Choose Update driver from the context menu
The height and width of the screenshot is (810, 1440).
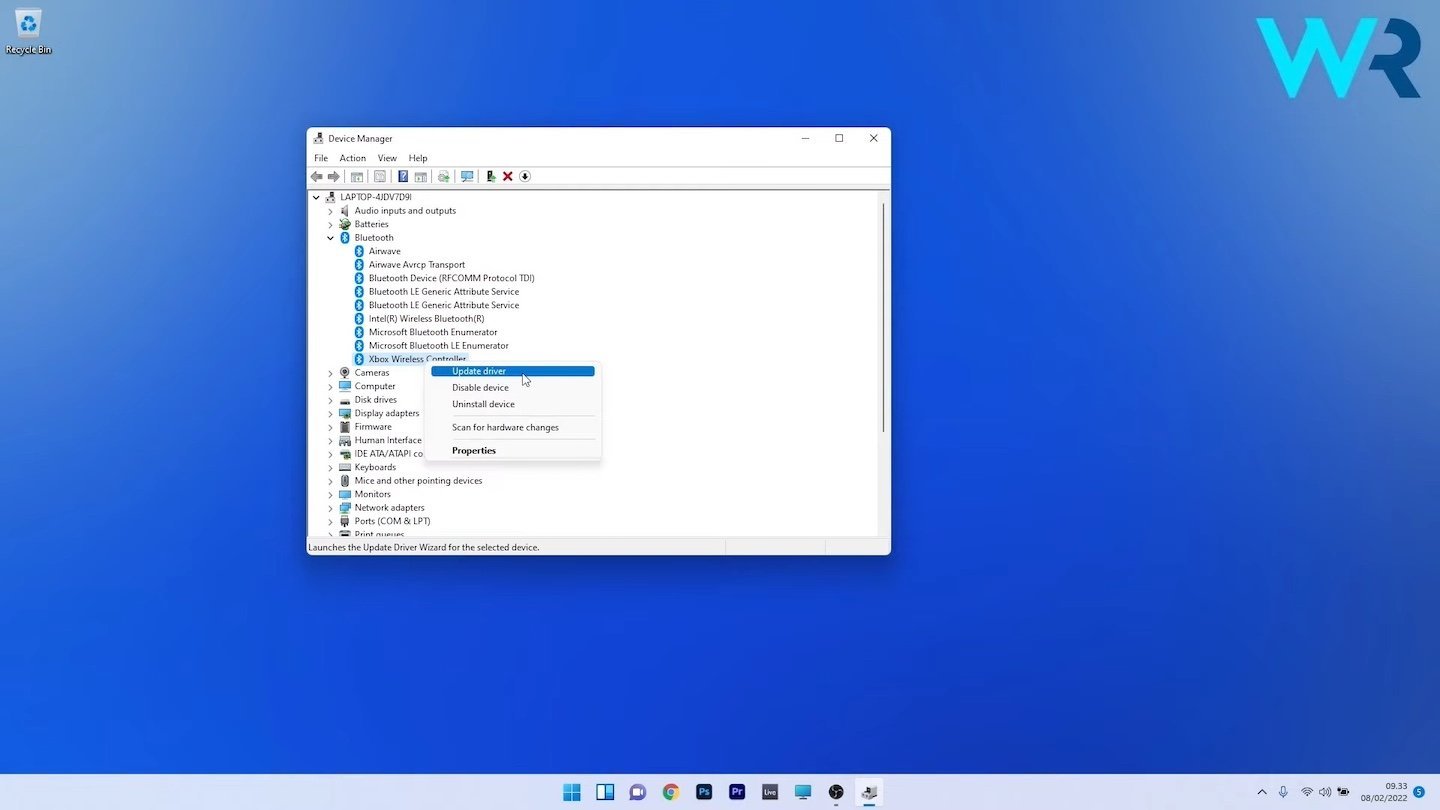pyautogui.click(x=513, y=371)
